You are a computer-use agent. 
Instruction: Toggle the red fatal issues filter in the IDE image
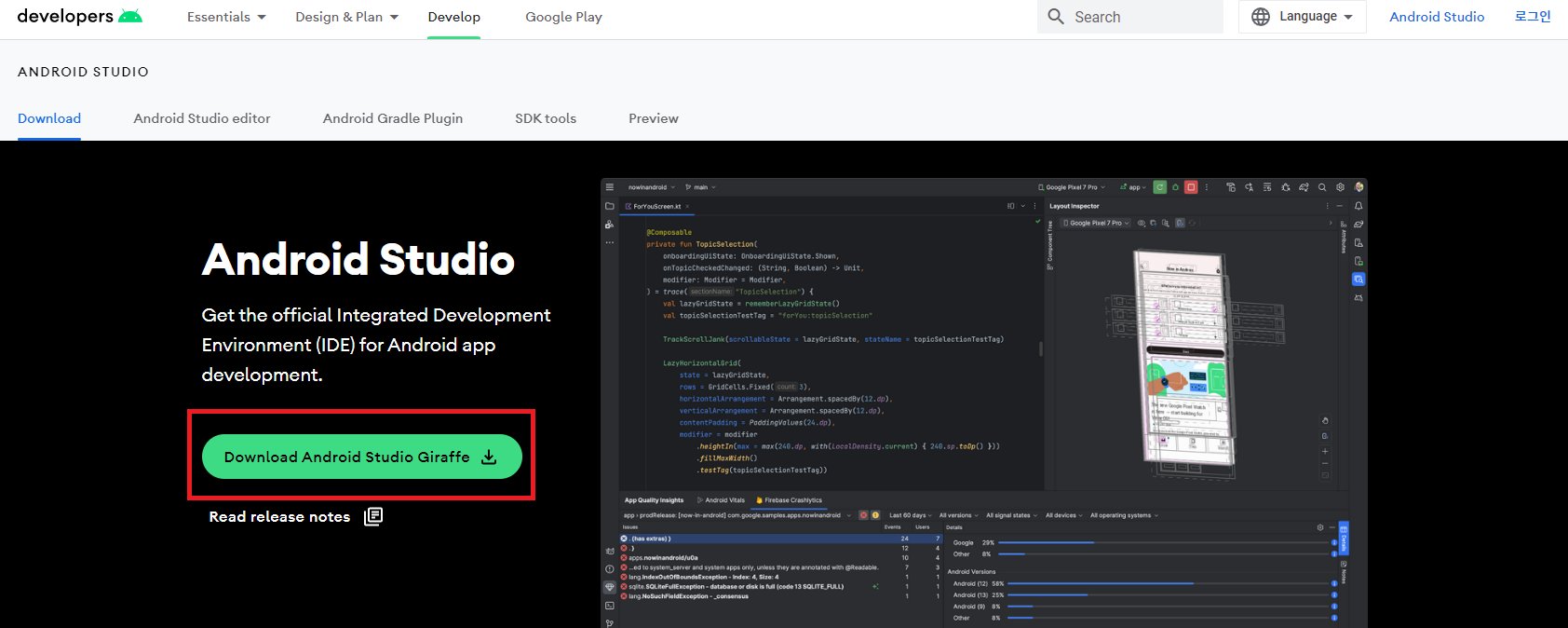(x=863, y=515)
